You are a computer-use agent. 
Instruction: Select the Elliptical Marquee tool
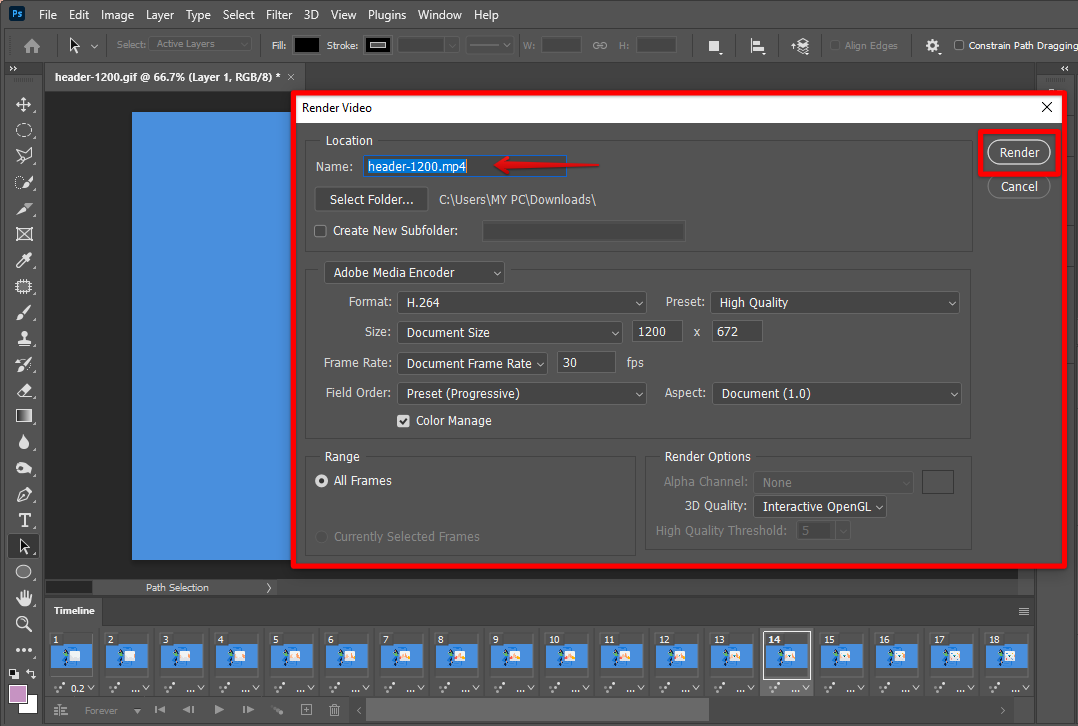24,131
